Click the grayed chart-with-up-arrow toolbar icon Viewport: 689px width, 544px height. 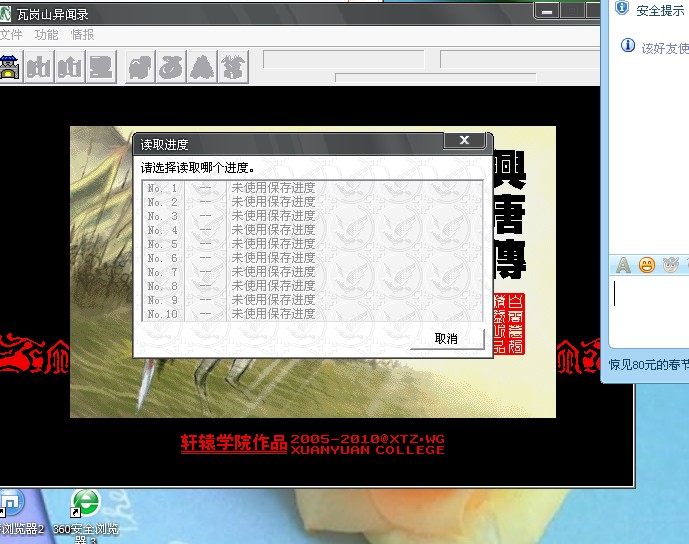click(x=70, y=67)
